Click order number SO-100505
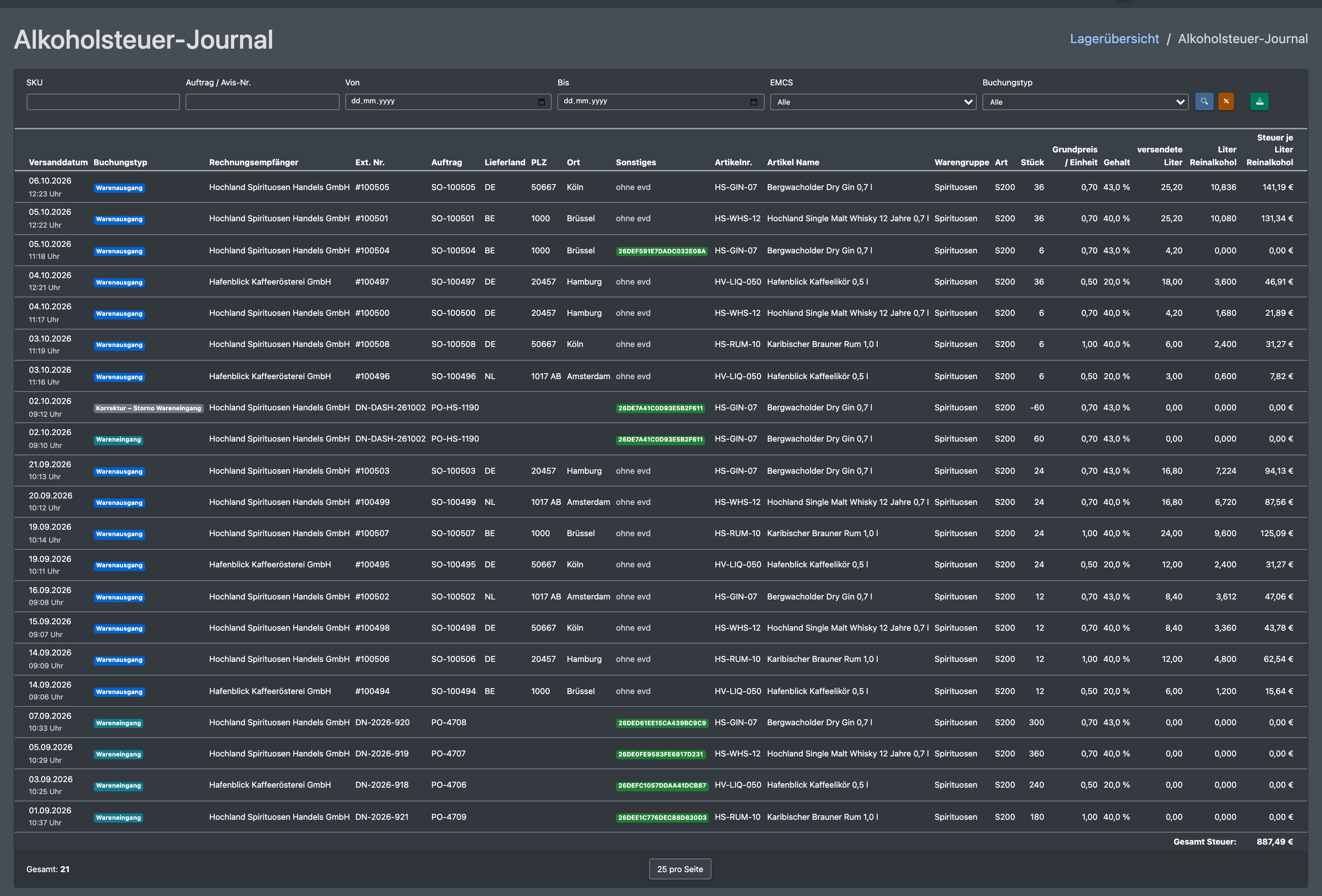Image resolution: width=1322 pixels, height=896 pixels. pyautogui.click(x=453, y=187)
